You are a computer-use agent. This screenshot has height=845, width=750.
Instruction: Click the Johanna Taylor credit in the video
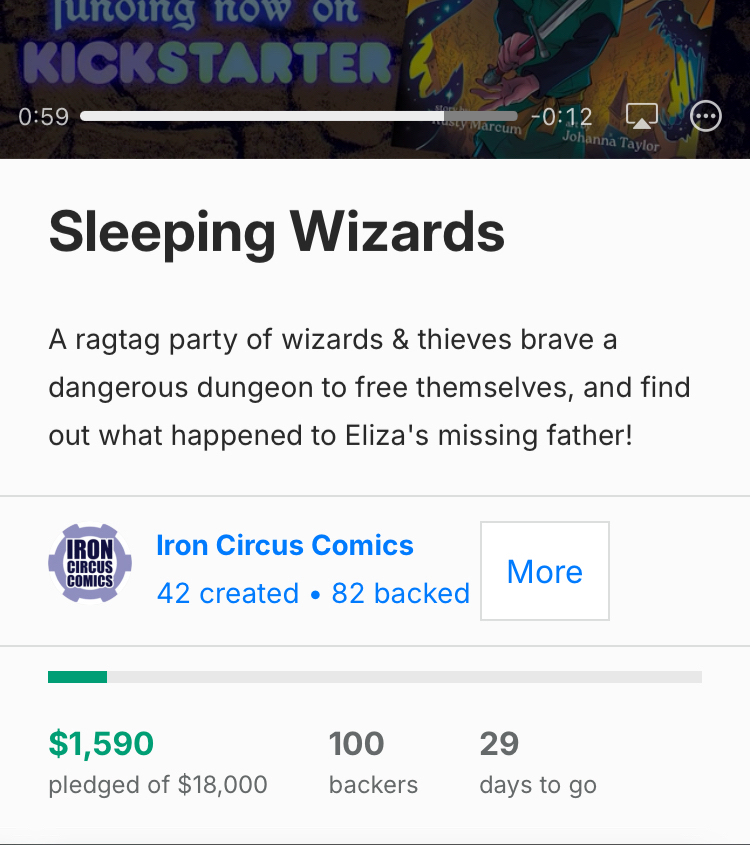click(611, 141)
